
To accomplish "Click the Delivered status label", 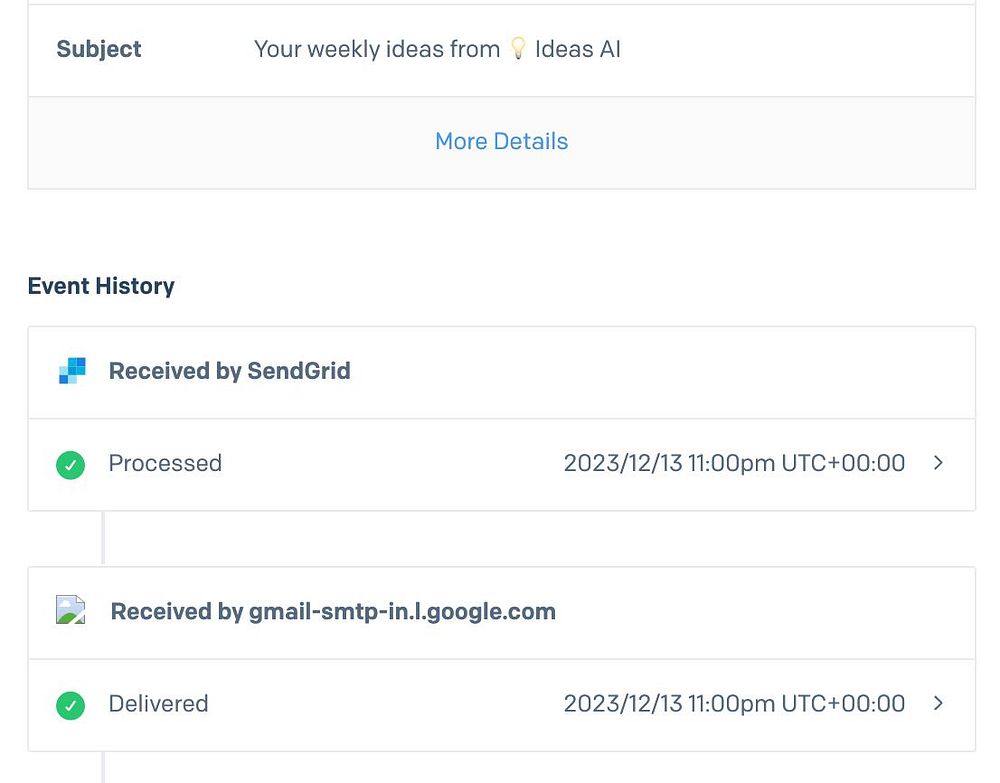I will click(x=158, y=703).
